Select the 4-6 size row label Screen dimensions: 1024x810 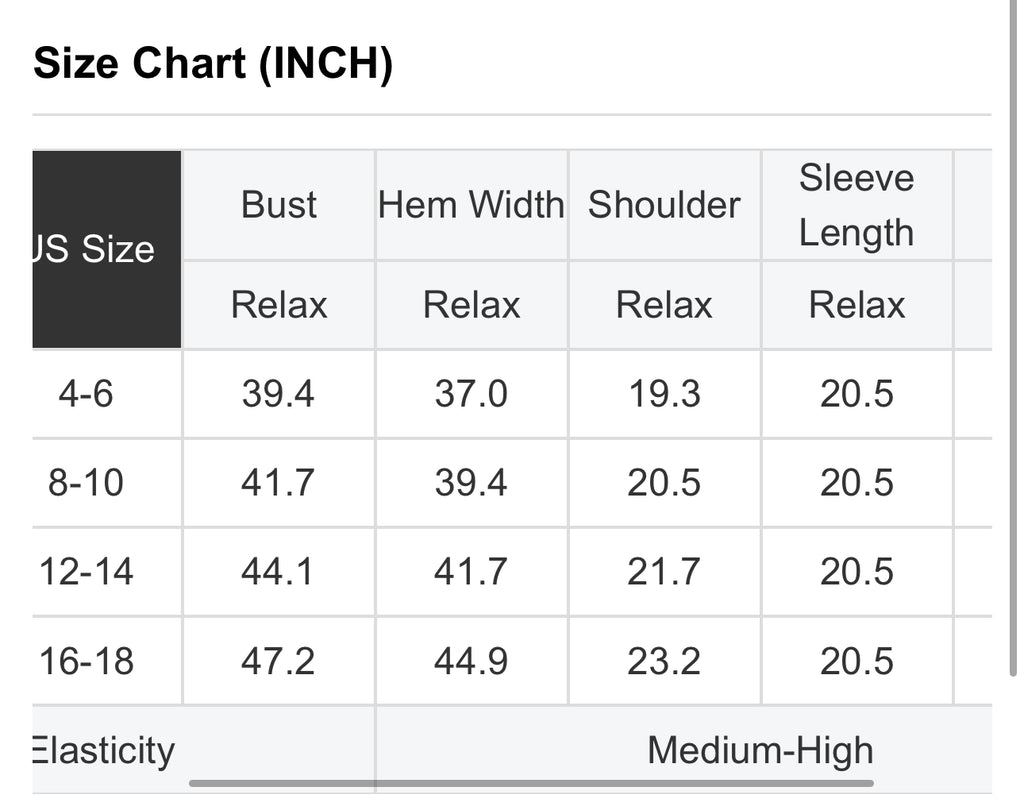(x=86, y=394)
